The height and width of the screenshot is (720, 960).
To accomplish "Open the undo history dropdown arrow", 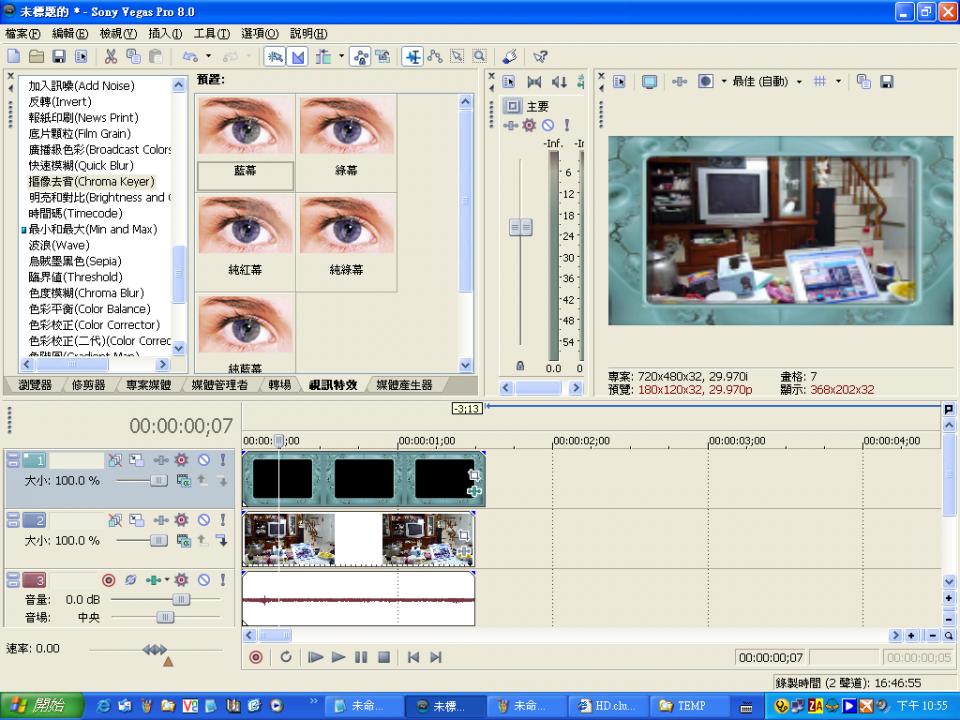I will click(206, 57).
